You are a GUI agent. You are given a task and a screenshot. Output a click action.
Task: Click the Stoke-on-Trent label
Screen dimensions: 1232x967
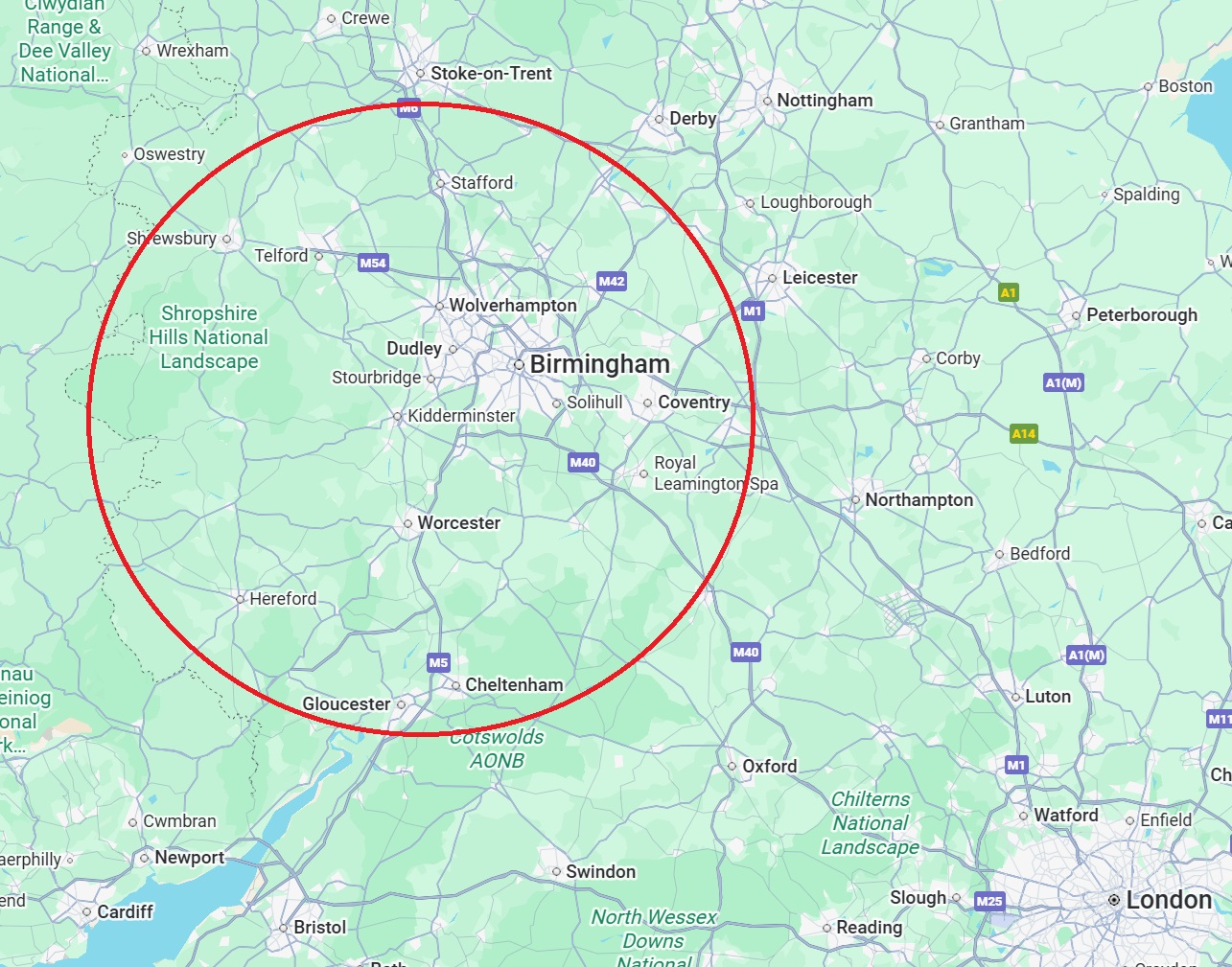pos(491,74)
